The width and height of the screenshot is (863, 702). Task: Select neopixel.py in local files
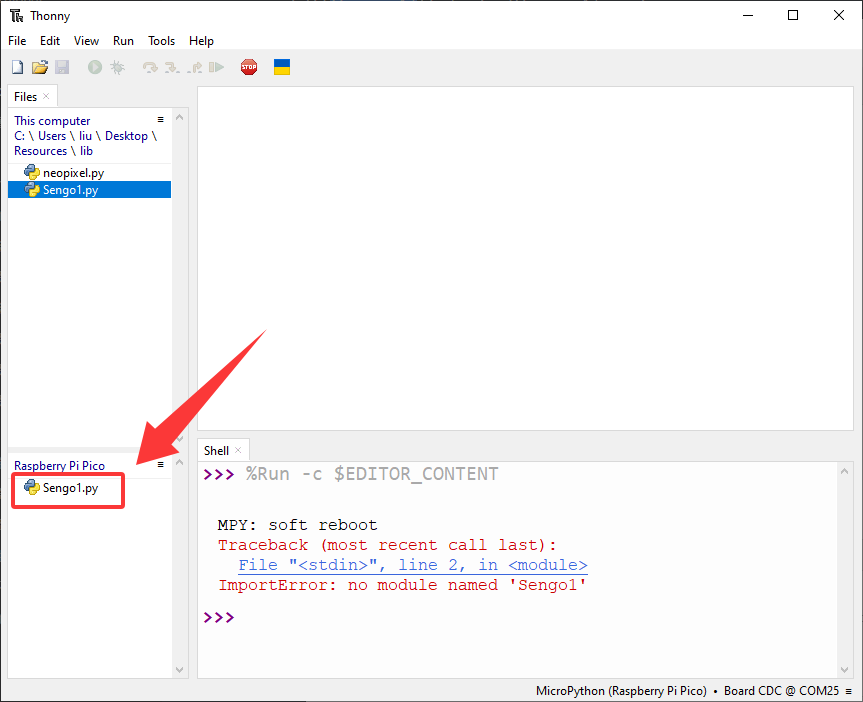89,173
